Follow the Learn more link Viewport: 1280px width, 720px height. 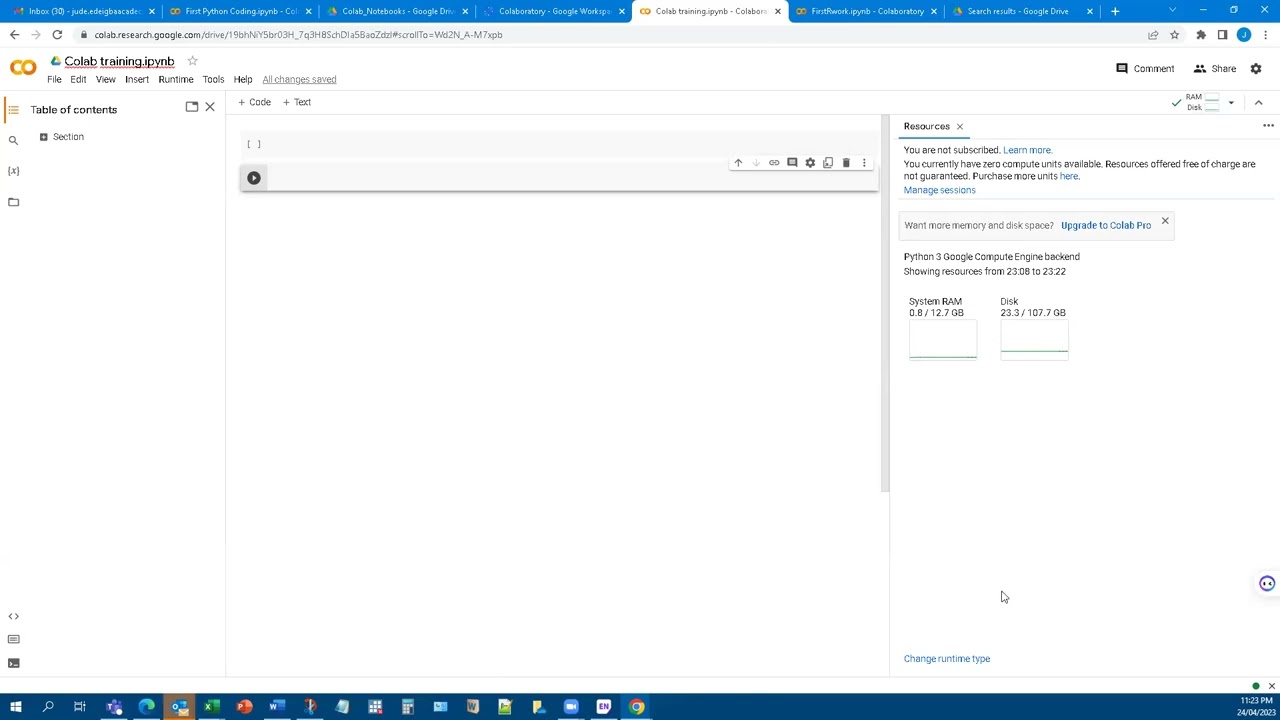[1027, 150]
